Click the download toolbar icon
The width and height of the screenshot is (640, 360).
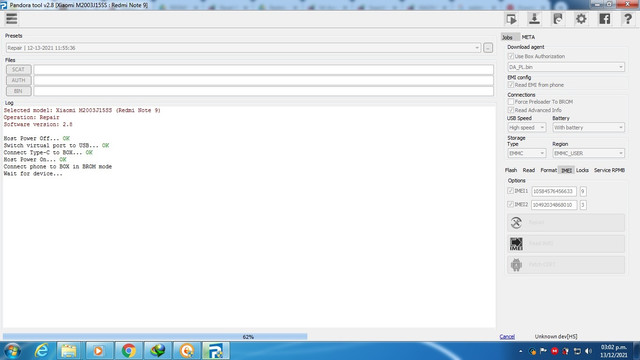[534, 19]
